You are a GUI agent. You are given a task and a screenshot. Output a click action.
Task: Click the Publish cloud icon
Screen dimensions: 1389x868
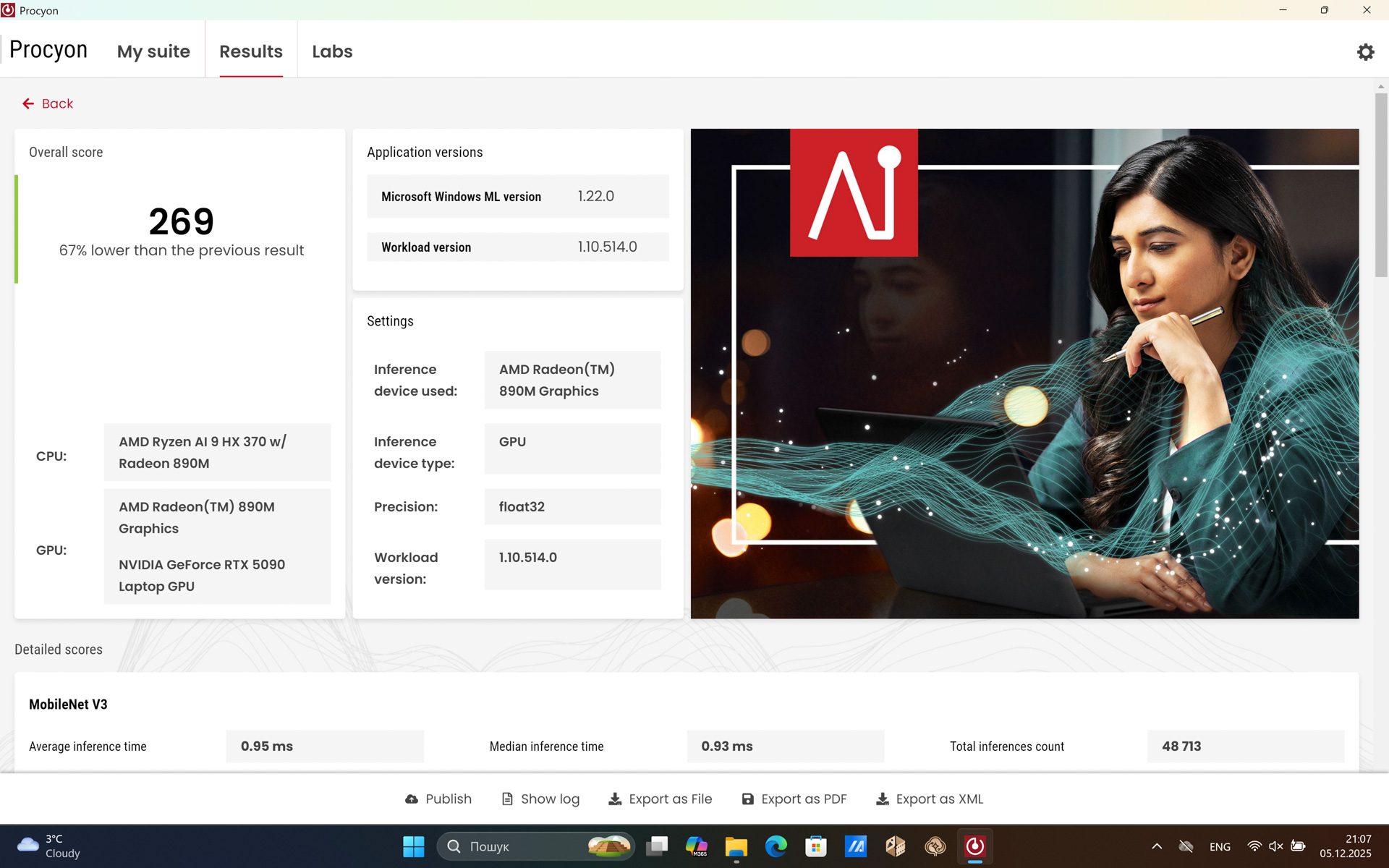pyautogui.click(x=412, y=799)
